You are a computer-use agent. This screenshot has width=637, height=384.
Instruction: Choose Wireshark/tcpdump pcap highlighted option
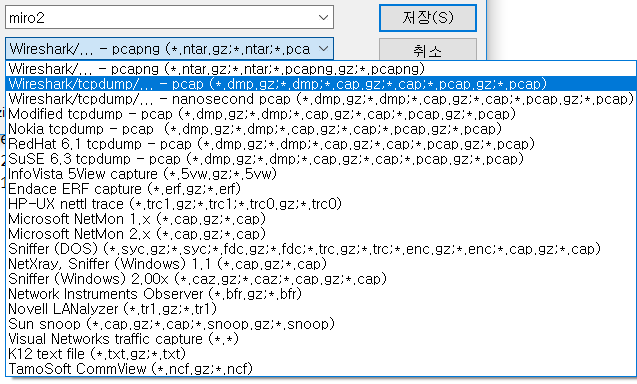point(321,84)
